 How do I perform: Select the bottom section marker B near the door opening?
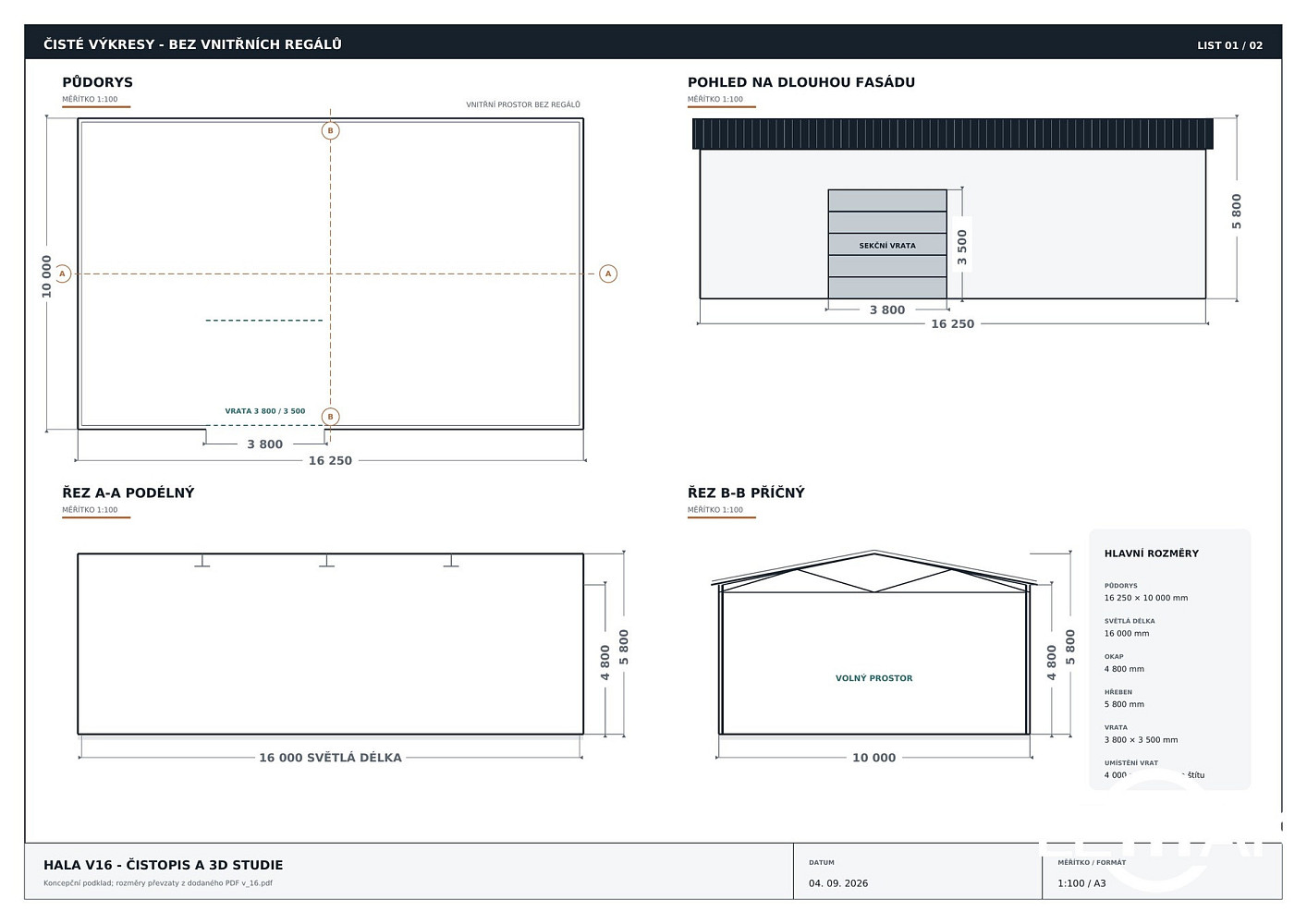[x=330, y=417]
